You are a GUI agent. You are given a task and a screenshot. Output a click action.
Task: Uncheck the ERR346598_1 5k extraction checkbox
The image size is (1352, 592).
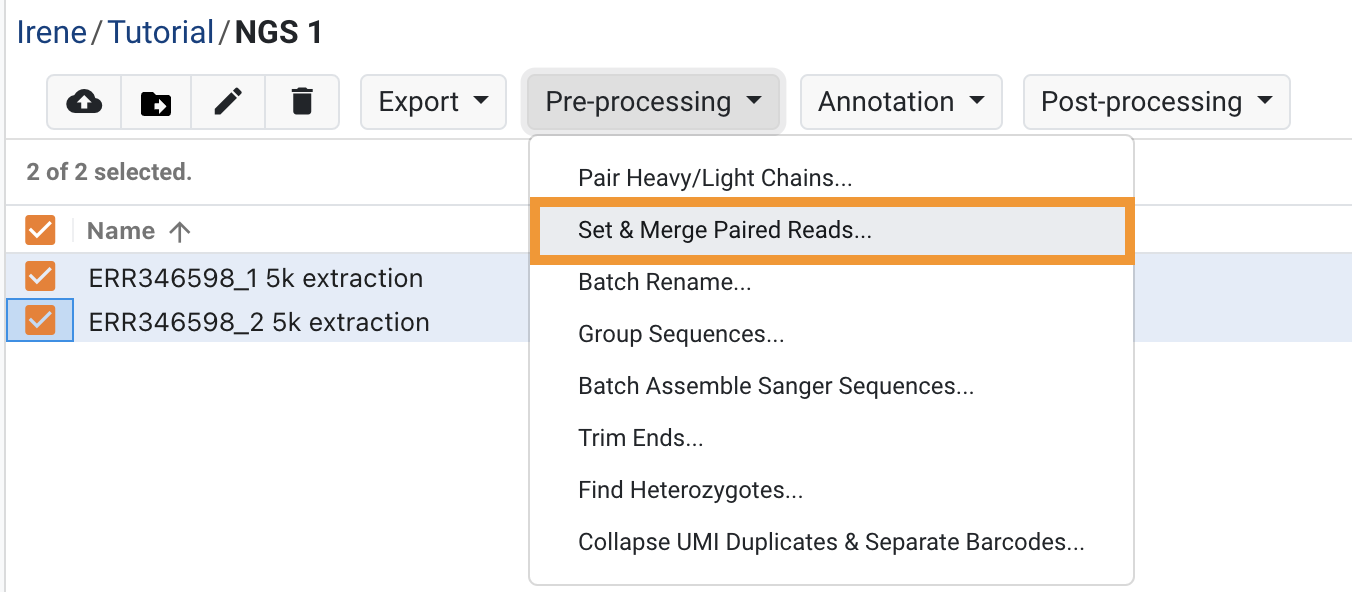40,277
